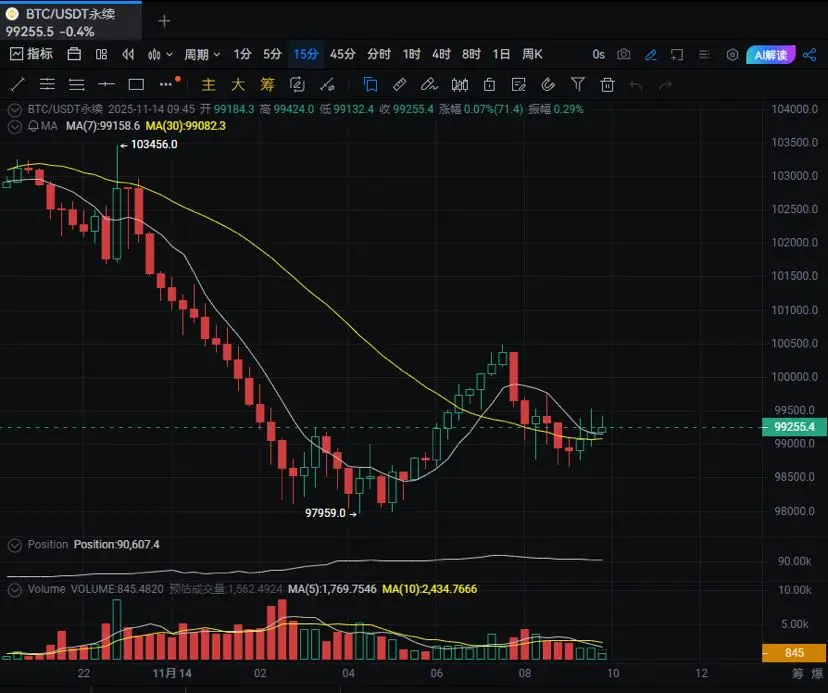Click the 0s countdown label
Image resolution: width=828 pixels, height=693 pixels.
(598, 54)
